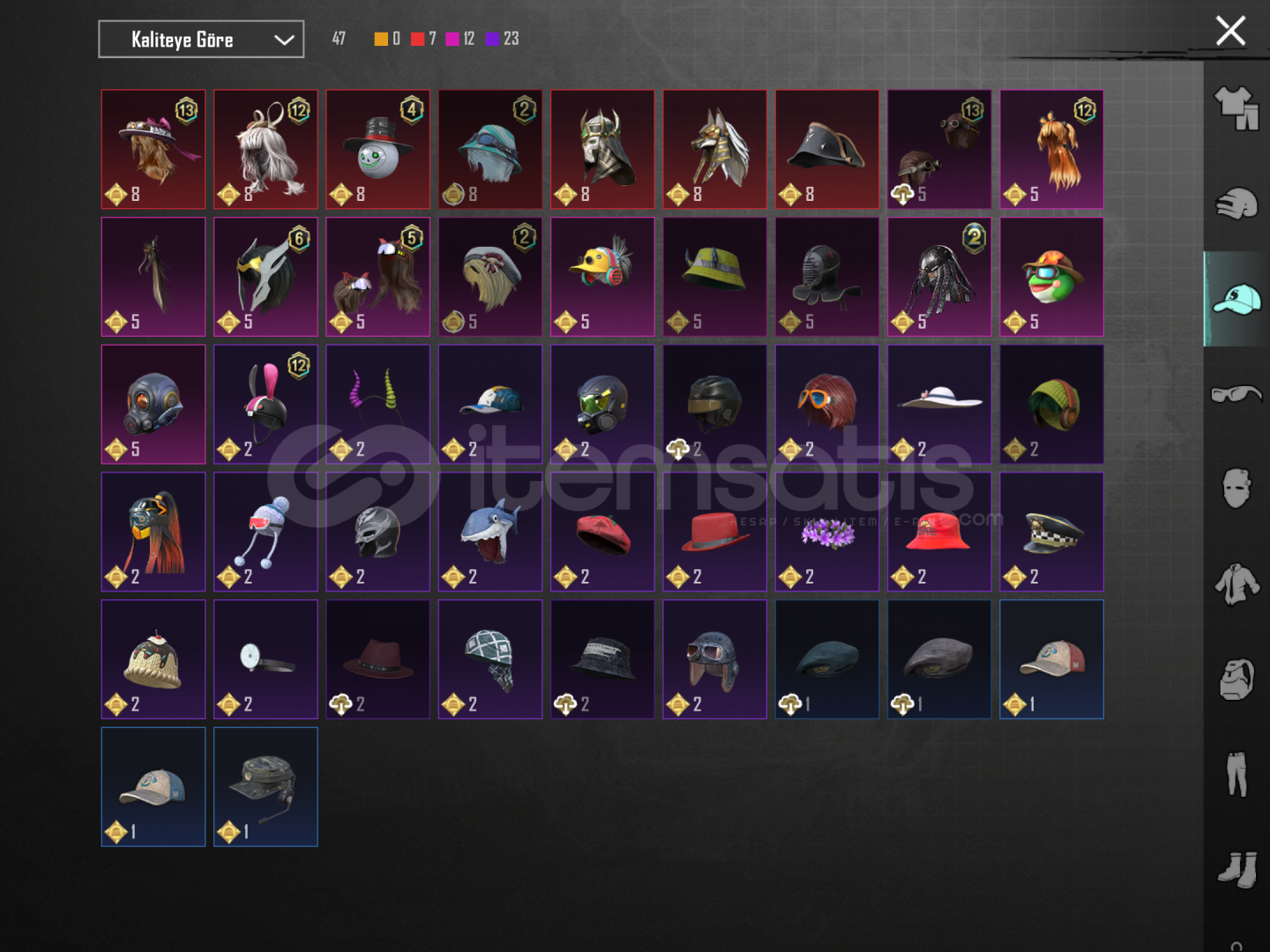Choose the bunny ears helmet item
The image size is (1270, 952).
tap(265, 404)
